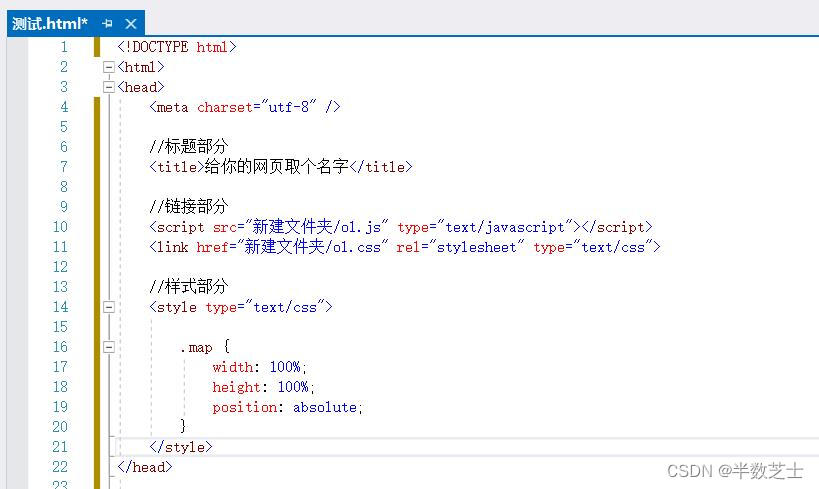
Task: Collapse the .map rule on line 16
Action: pos(109,347)
